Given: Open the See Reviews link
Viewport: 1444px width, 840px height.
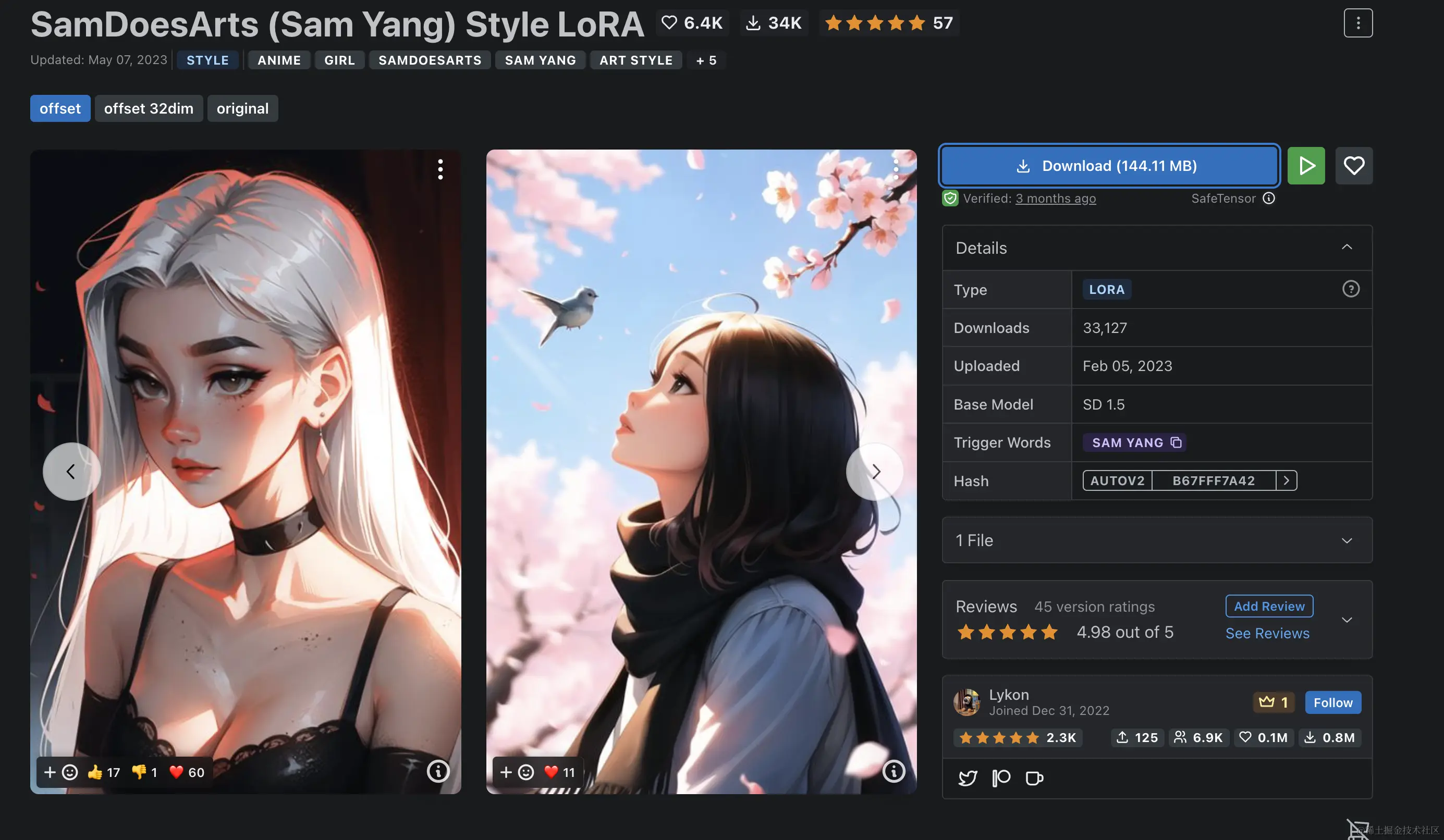Looking at the screenshot, I should 1267,633.
